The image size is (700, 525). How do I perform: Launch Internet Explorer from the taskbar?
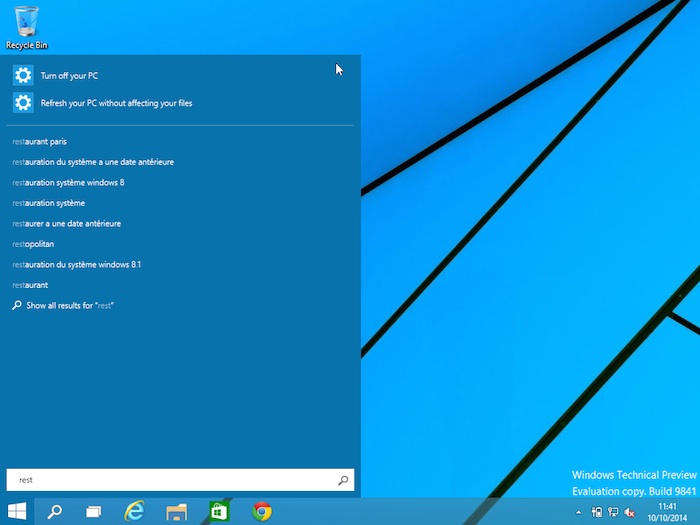tap(134, 511)
